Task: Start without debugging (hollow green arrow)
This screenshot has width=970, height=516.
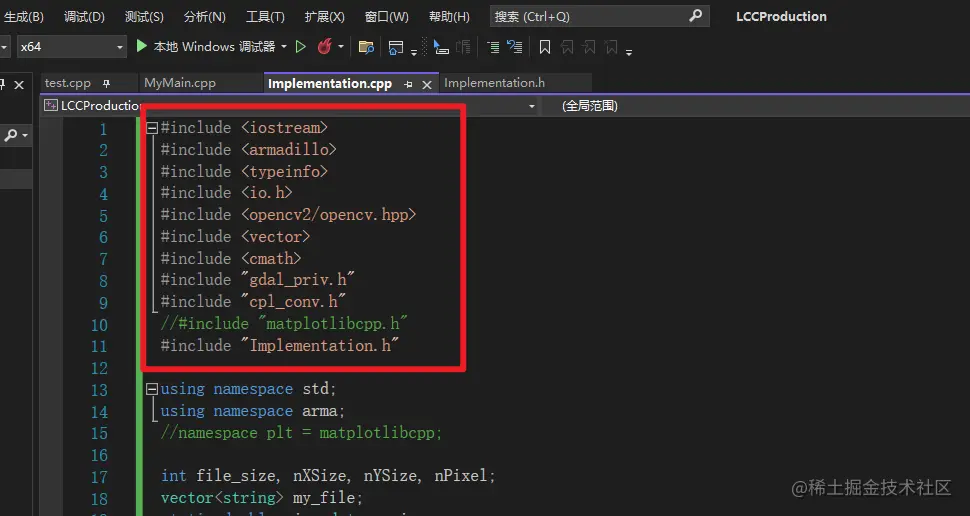Action: (x=301, y=47)
